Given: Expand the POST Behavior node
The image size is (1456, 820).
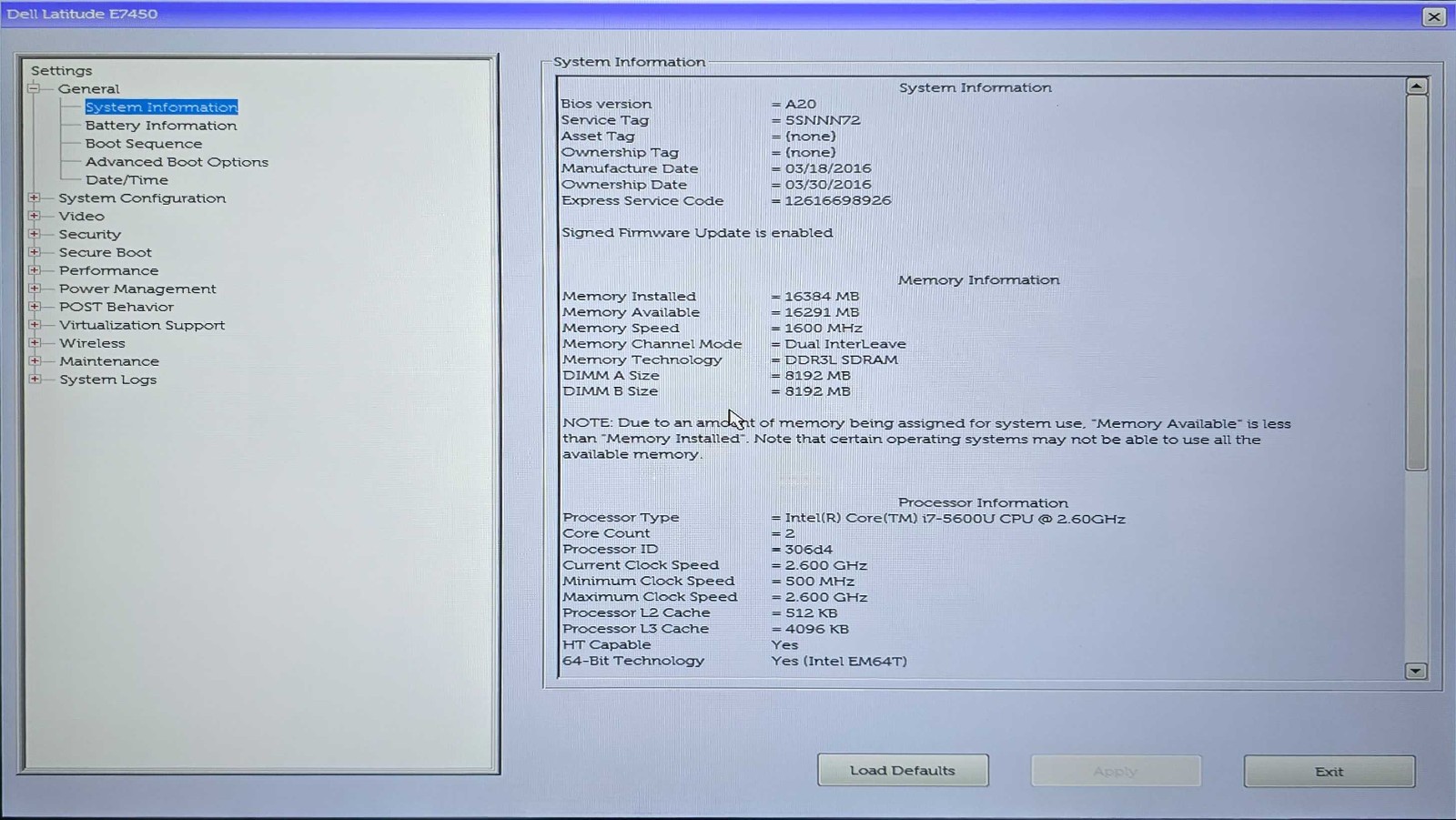Looking at the screenshot, I should 34,307.
